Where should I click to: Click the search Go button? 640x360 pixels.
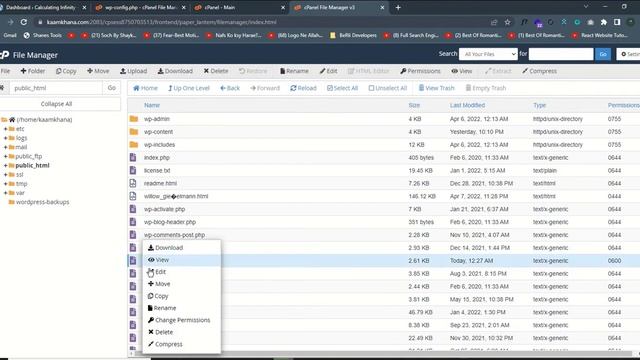tap(603, 54)
